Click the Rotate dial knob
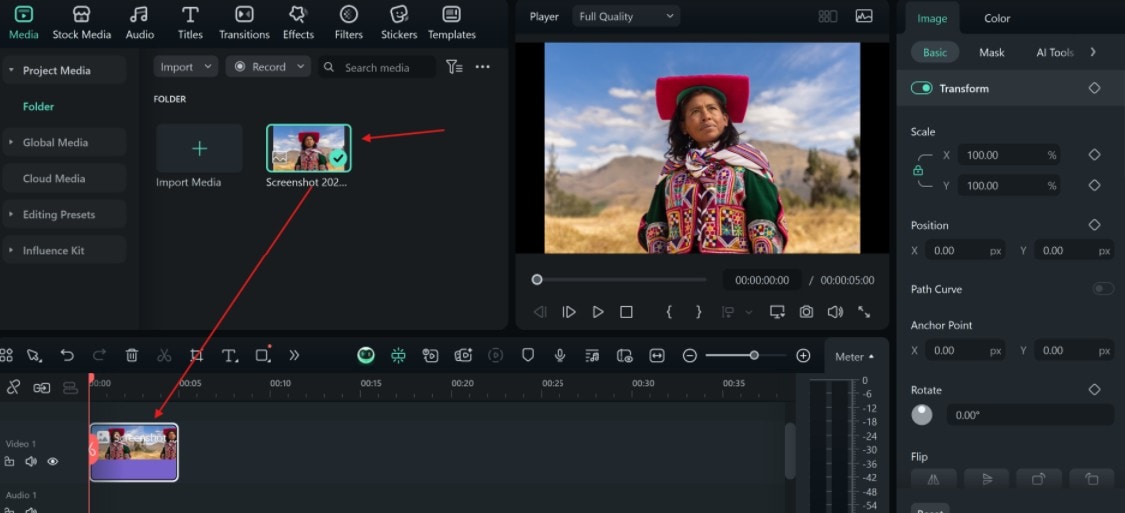Image resolution: width=1125 pixels, height=513 pixels. pos(922,415)
